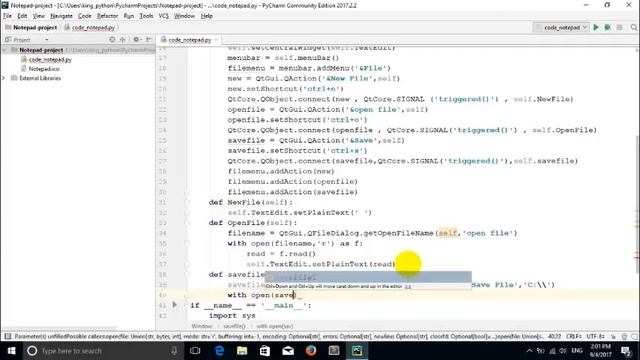Image resolution: width=640 pixels, height=360 pixels.
Task: Run the code_notepad configuration
Action: pyautogui.click(x=596, y=27)
